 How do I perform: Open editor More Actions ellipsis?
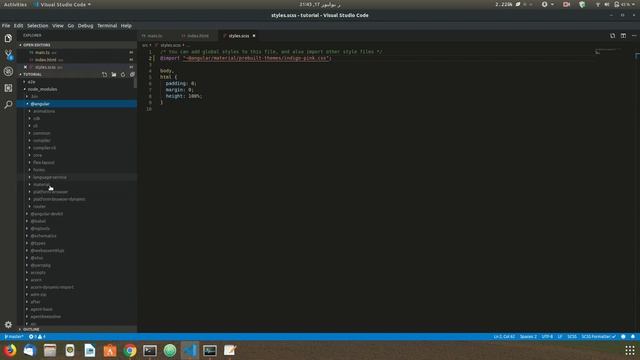pyautogui.click(x=634, y=36)
